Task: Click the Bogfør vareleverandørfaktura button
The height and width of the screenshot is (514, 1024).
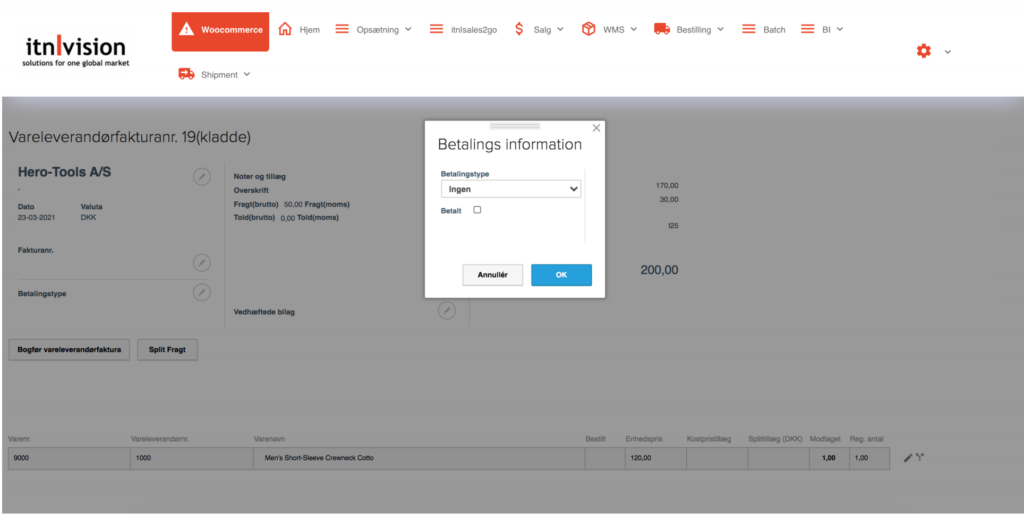Action: 69,350
